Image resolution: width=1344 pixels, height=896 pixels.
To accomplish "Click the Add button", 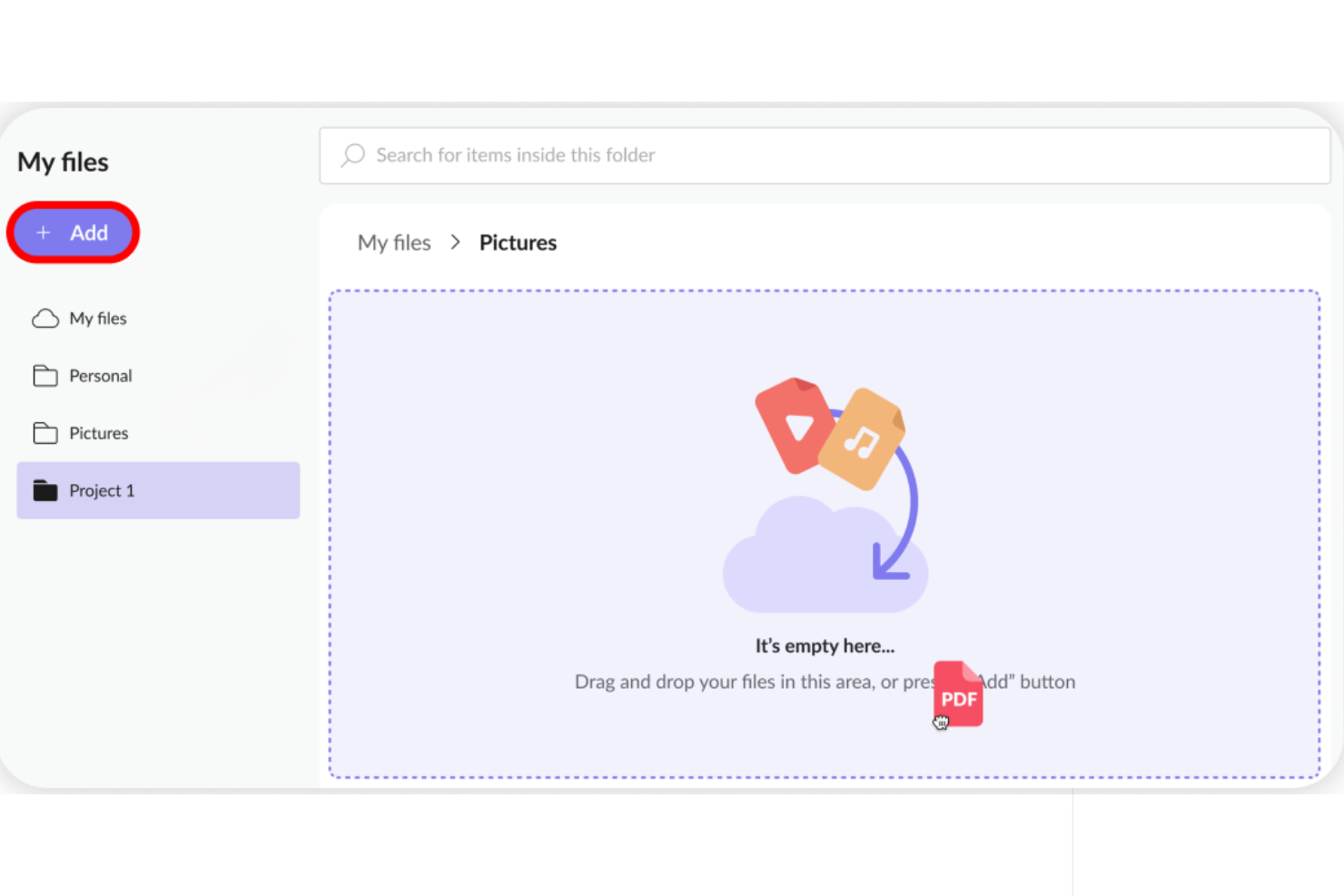I will click(73, 232).
